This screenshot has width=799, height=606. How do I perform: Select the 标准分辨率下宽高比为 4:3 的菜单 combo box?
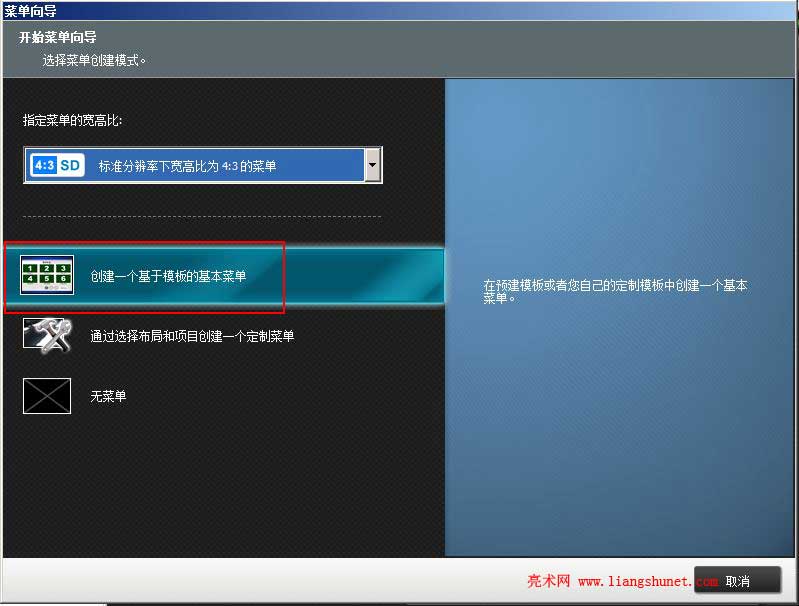[x=203, y=165]
